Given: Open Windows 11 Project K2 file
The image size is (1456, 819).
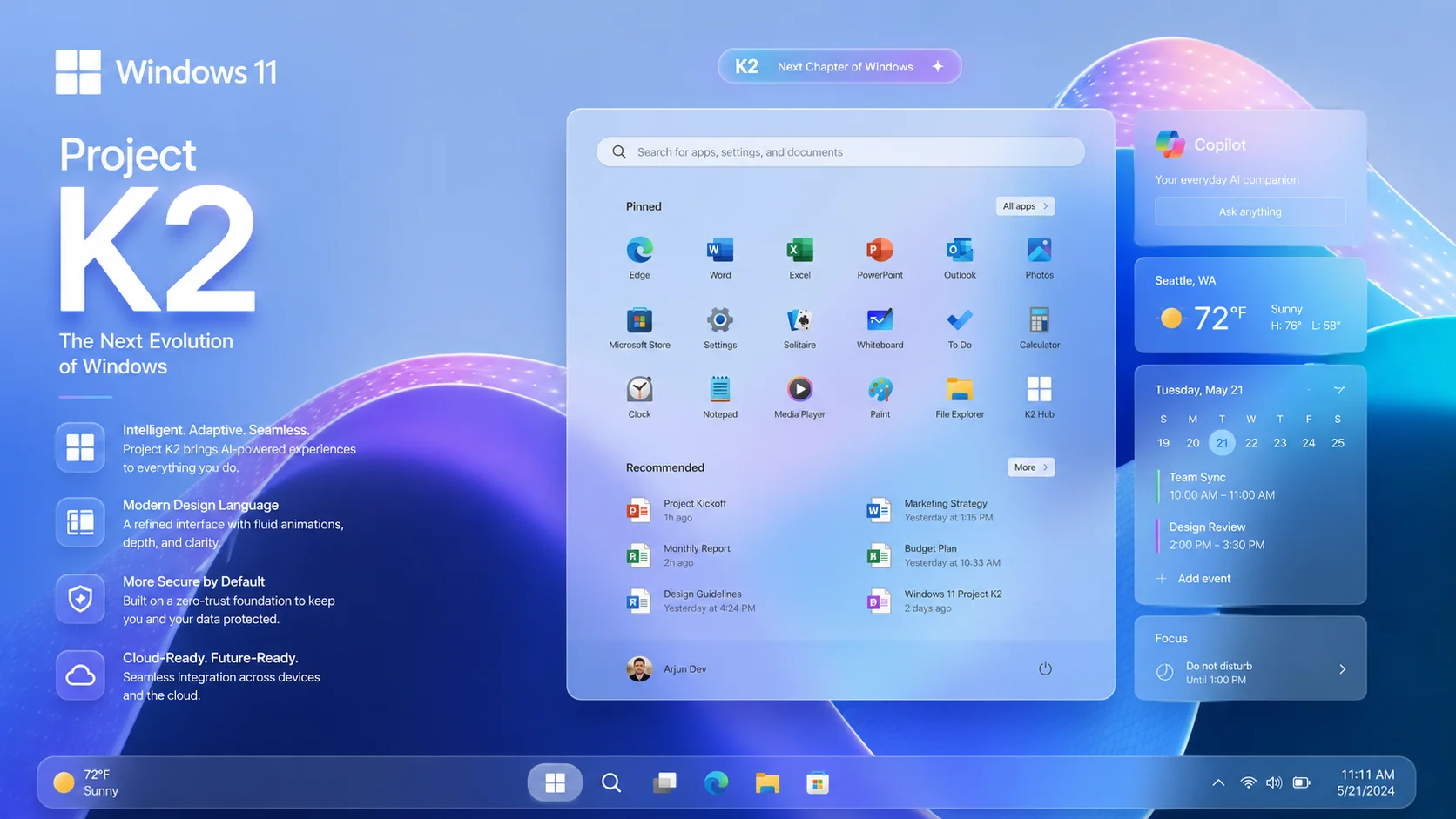Looking at the screenshot, I should (934, 601).
